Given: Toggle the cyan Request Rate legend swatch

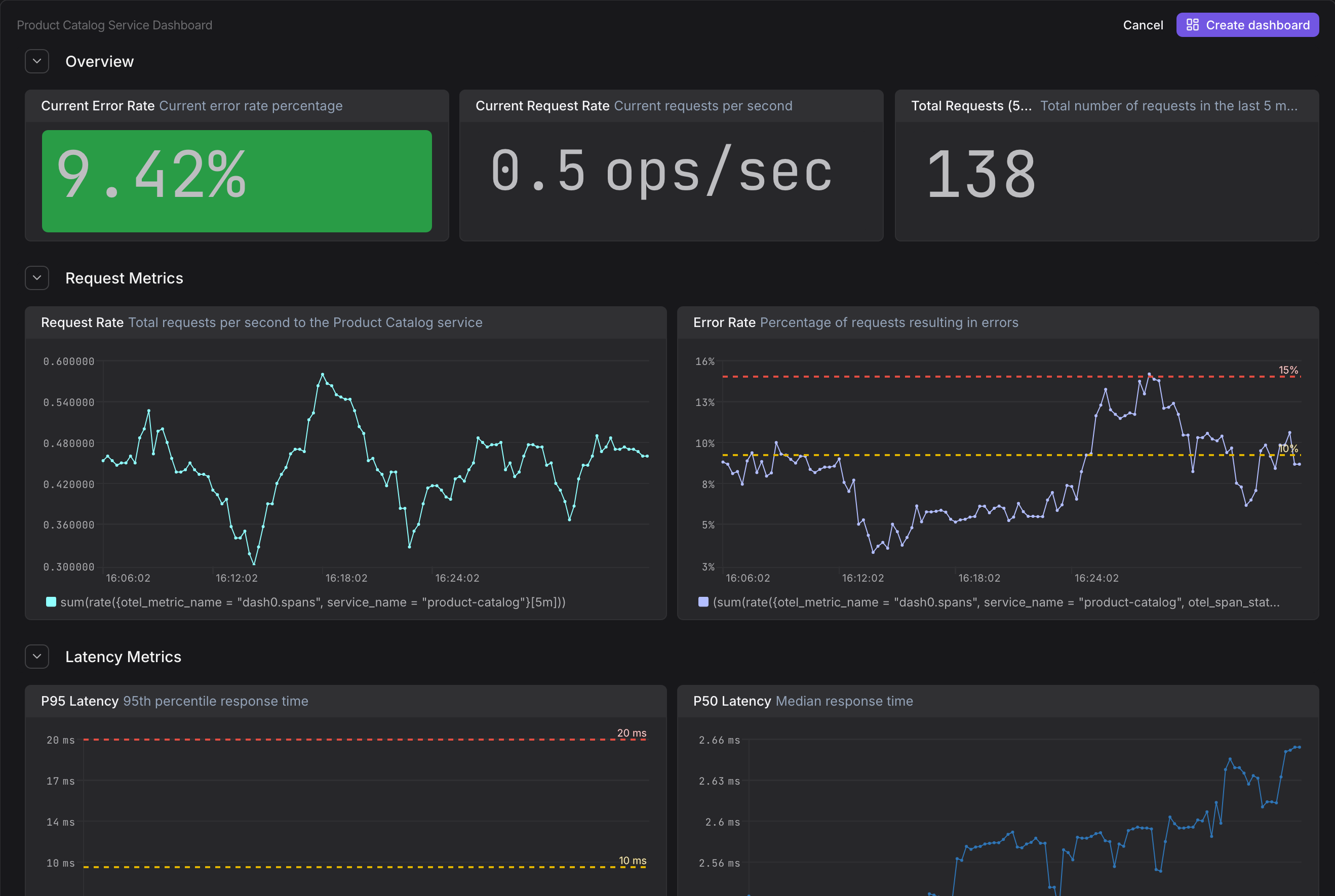Looking at the screenshot, I should point(51,602).
